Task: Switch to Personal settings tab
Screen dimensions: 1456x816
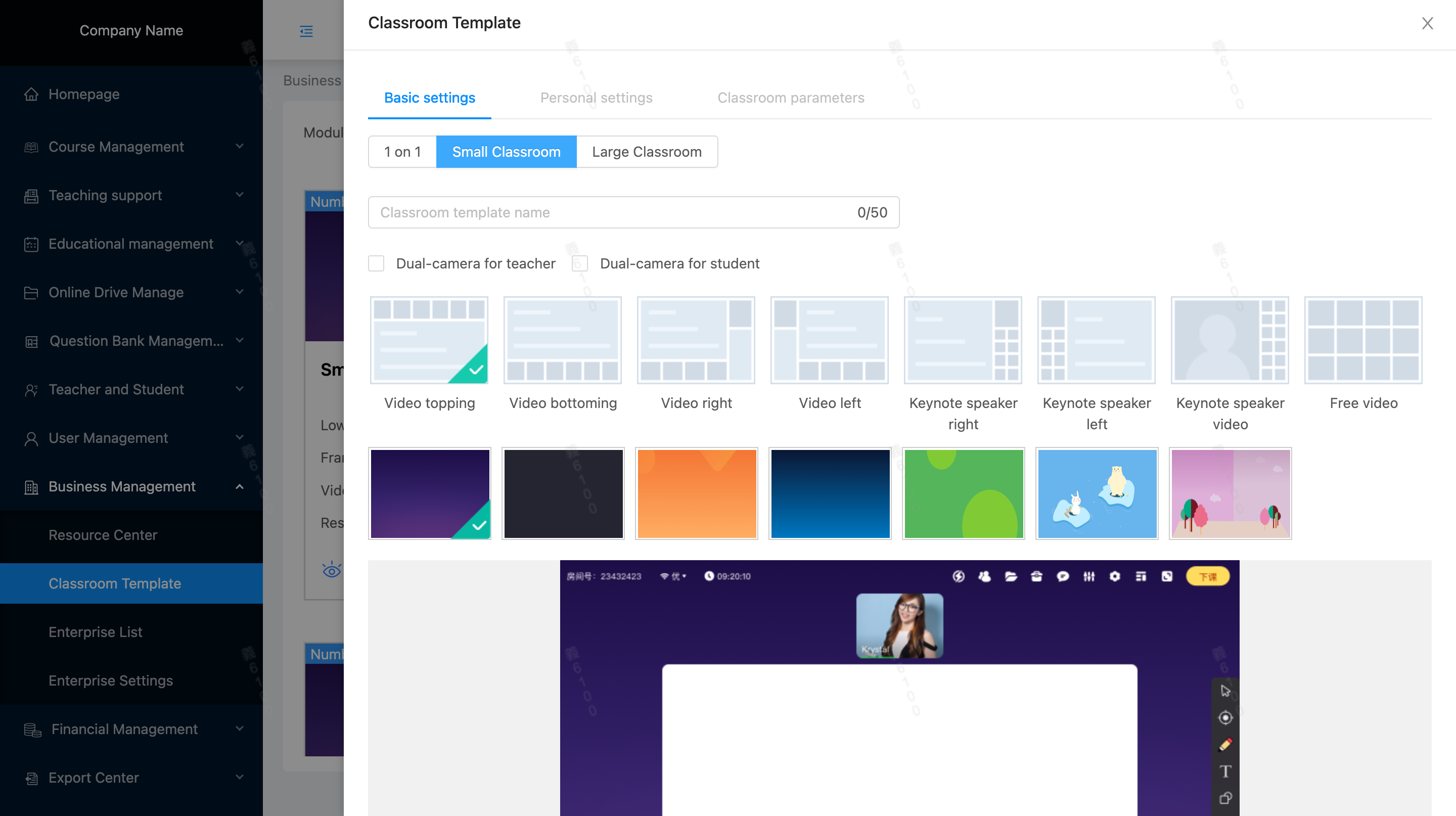Action: pyautogui.click(x=596, y=98)
